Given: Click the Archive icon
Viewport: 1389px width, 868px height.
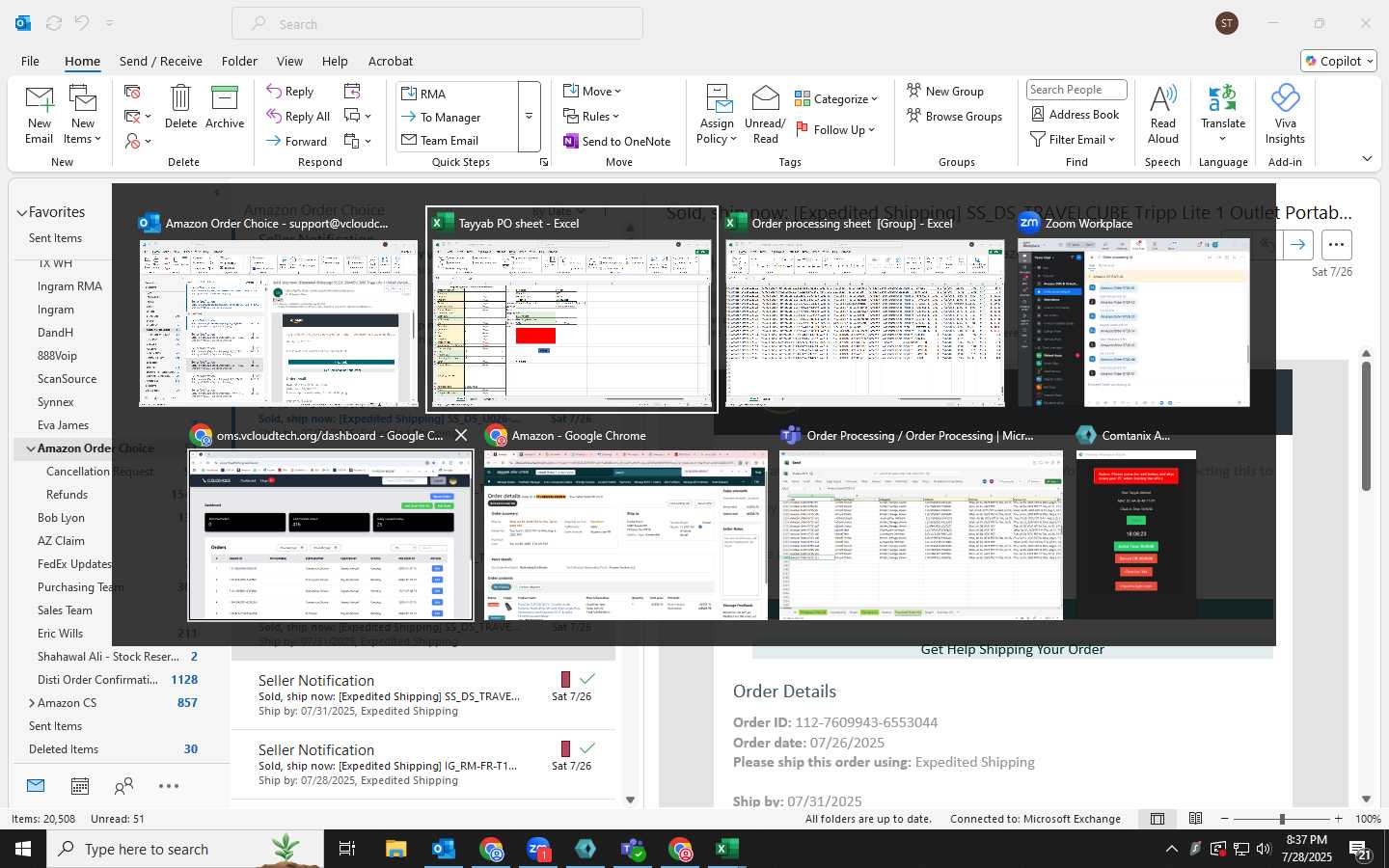Looking at the screenshot, I should click(225, 98).
